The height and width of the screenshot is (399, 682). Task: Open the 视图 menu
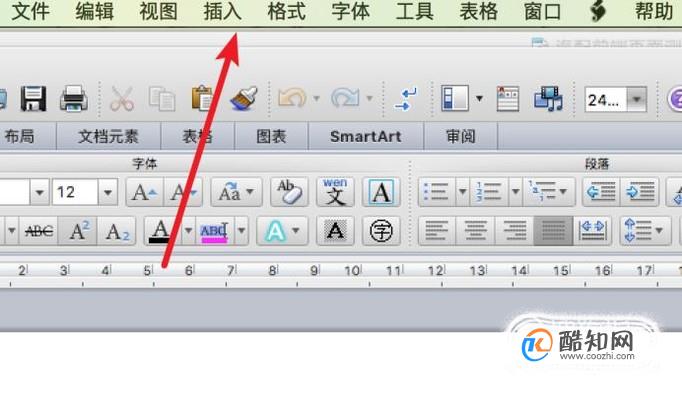pyautogui.click(x=158, y=11)
